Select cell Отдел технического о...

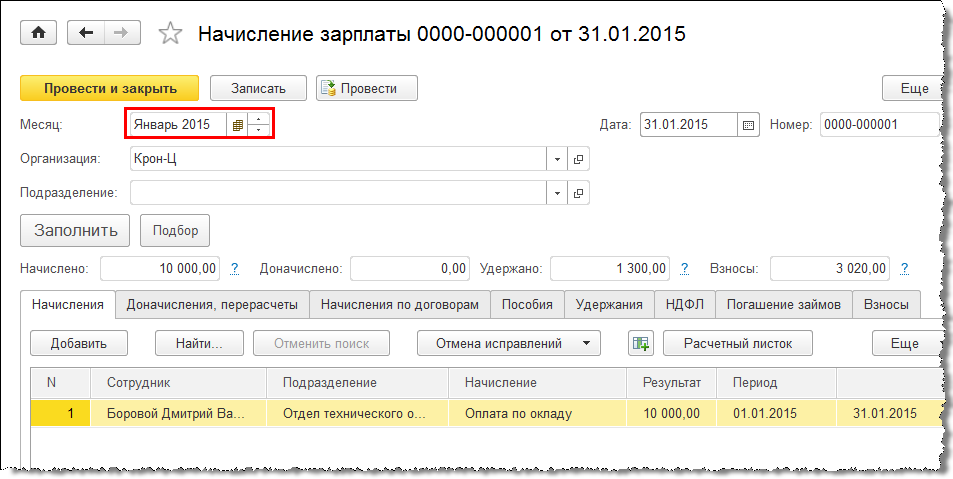click(x=357, y=413)
